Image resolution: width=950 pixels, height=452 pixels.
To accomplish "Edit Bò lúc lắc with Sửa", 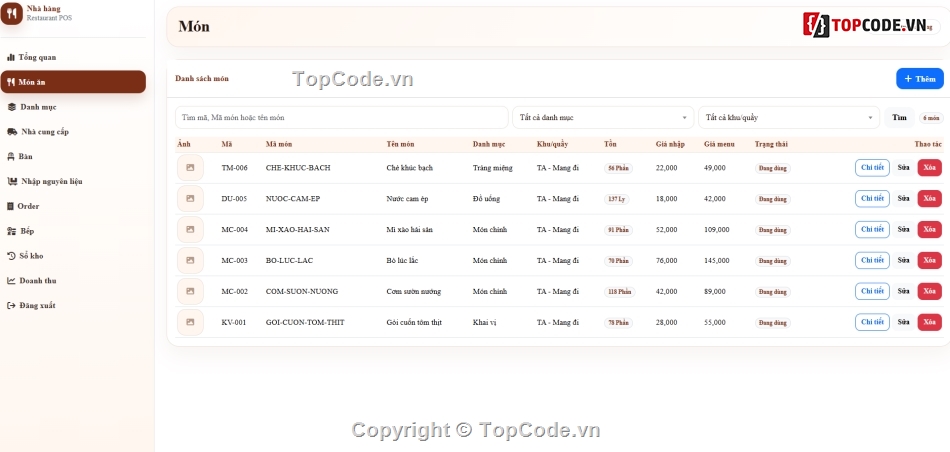I will pyautogui.click(x=903, y=261).
